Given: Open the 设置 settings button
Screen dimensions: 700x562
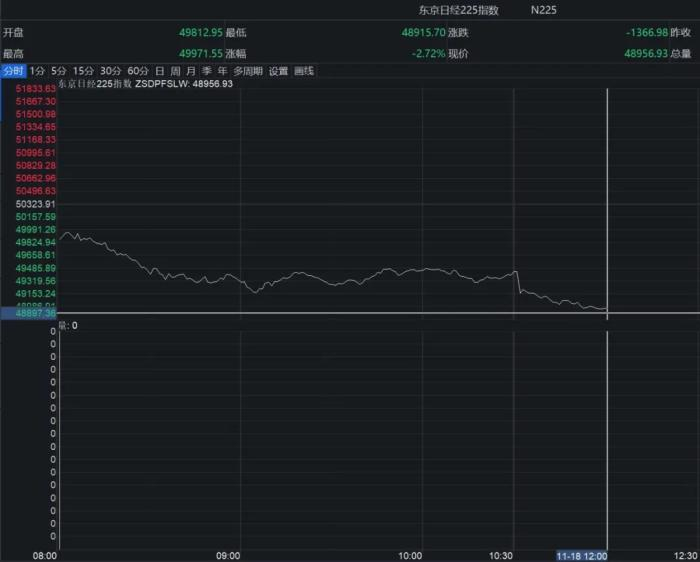Looking at the screenshot, I should (278, 71).
